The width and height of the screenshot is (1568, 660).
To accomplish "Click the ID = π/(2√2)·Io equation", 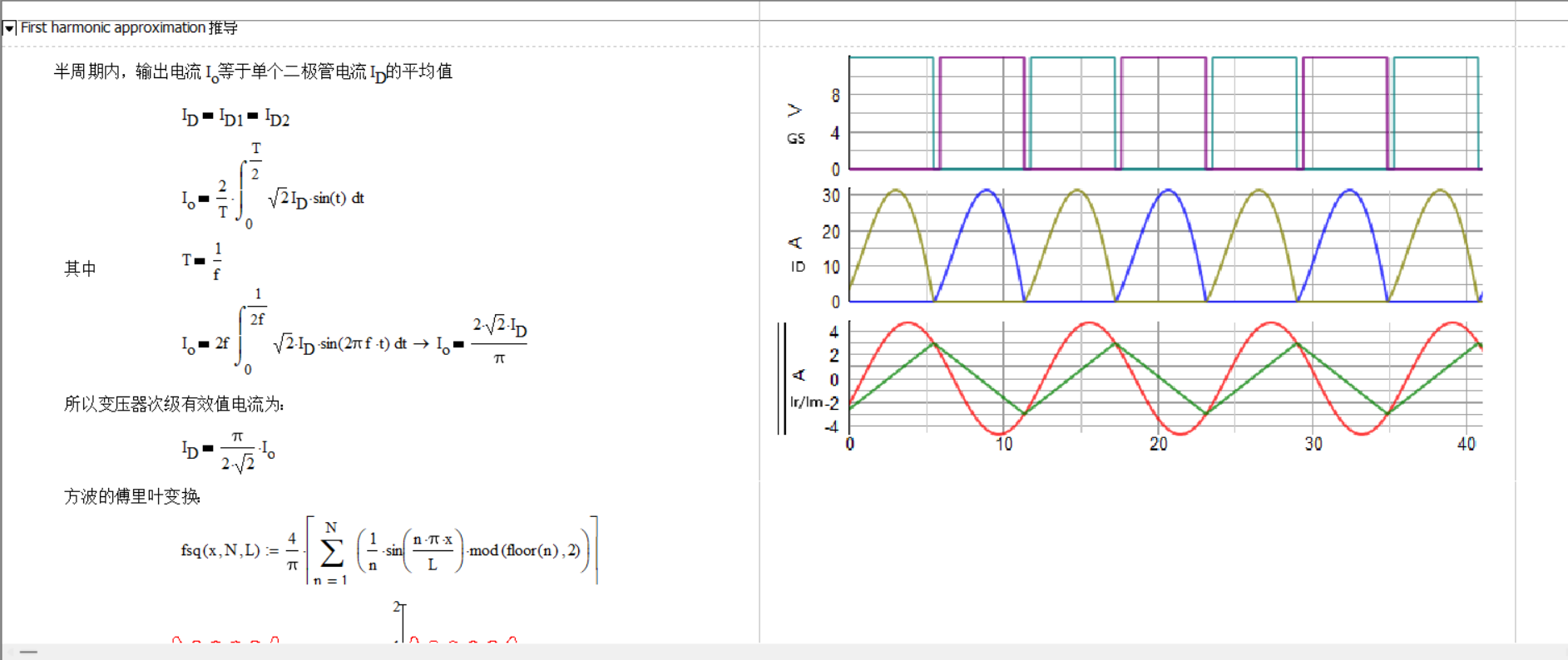I will 228,451.
